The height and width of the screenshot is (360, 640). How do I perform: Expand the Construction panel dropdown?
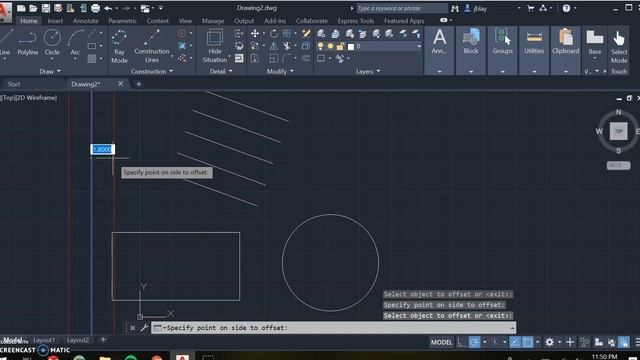point(152,71)
